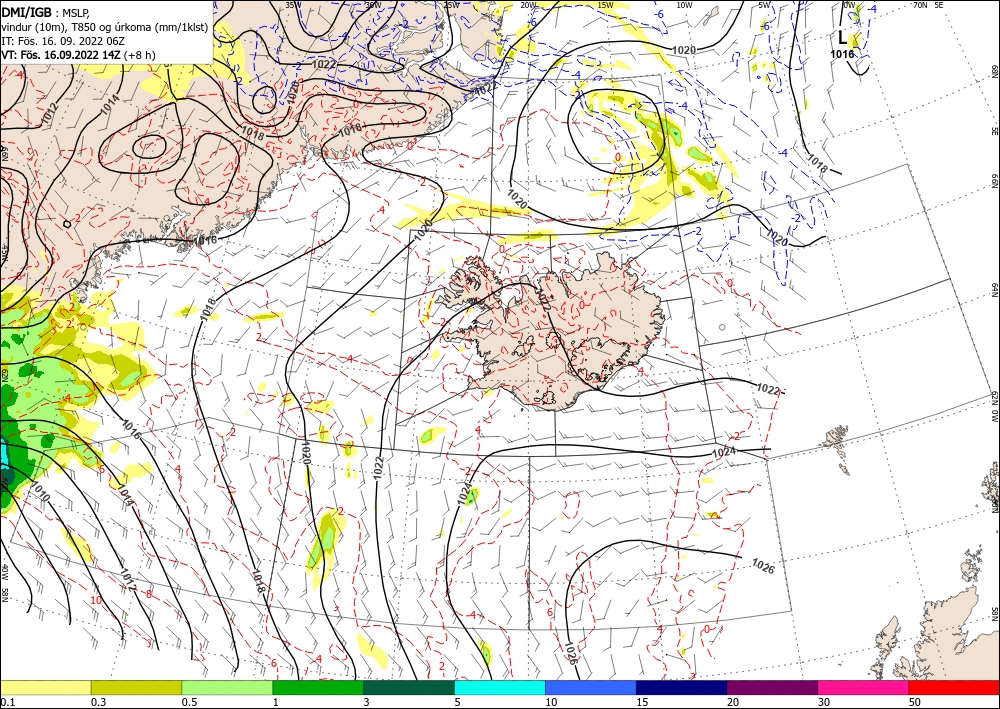Click the cyan 5–10 legend color segment
The image size is (1000, 709).
500,687
